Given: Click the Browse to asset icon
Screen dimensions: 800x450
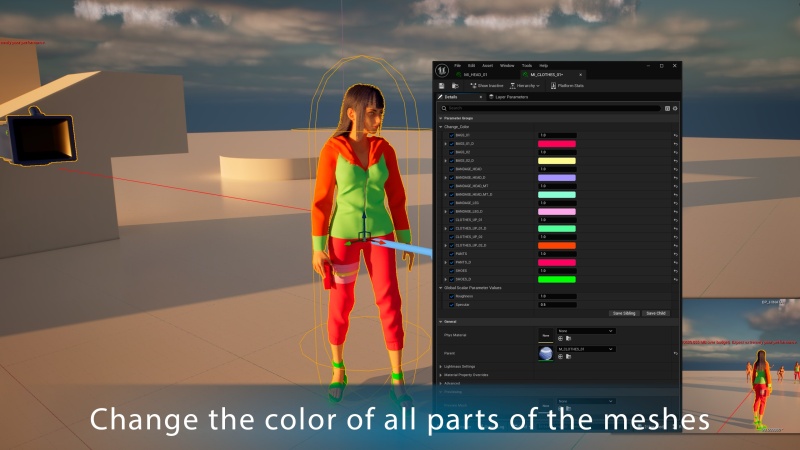Looking at the screenshot, I should tap(453, 86).
